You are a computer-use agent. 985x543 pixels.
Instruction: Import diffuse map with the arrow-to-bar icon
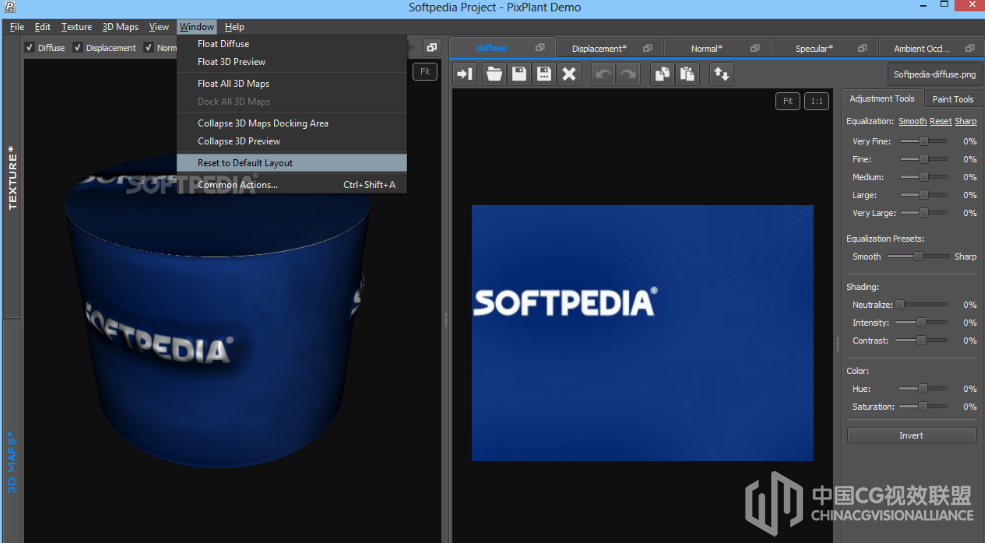pyautogui.click(x=465, y=74)
